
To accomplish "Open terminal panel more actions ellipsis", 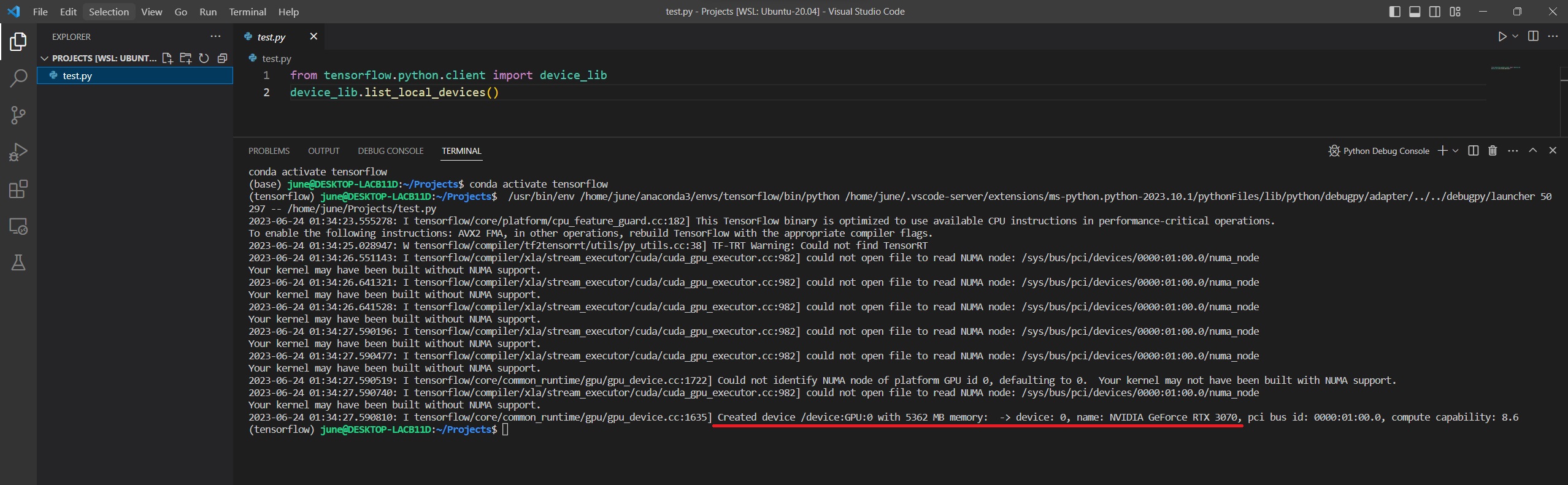I will [x=1513, y=151].
